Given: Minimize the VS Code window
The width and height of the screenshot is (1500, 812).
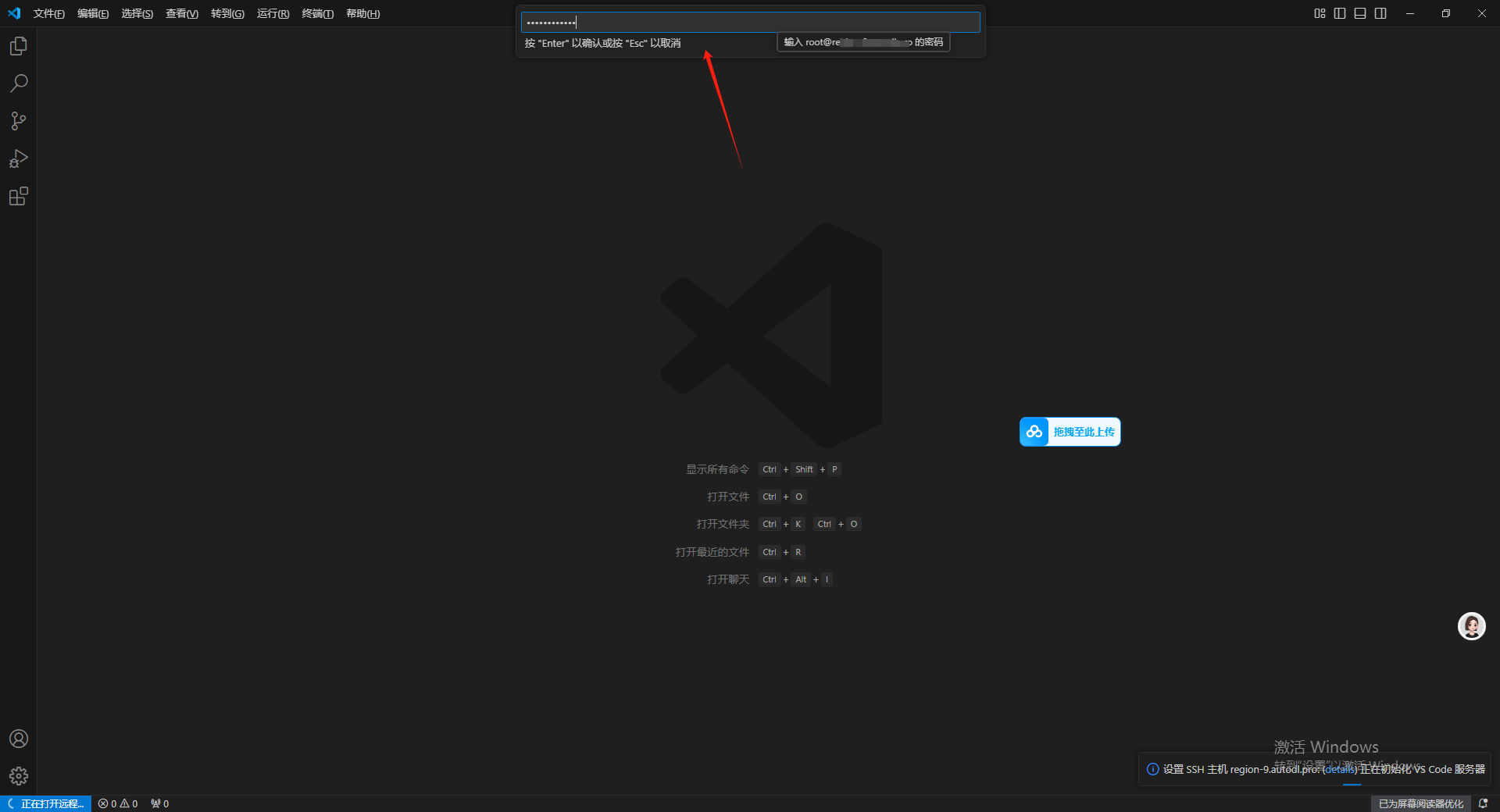Looking at the screenshot, I should point(1410,13).
